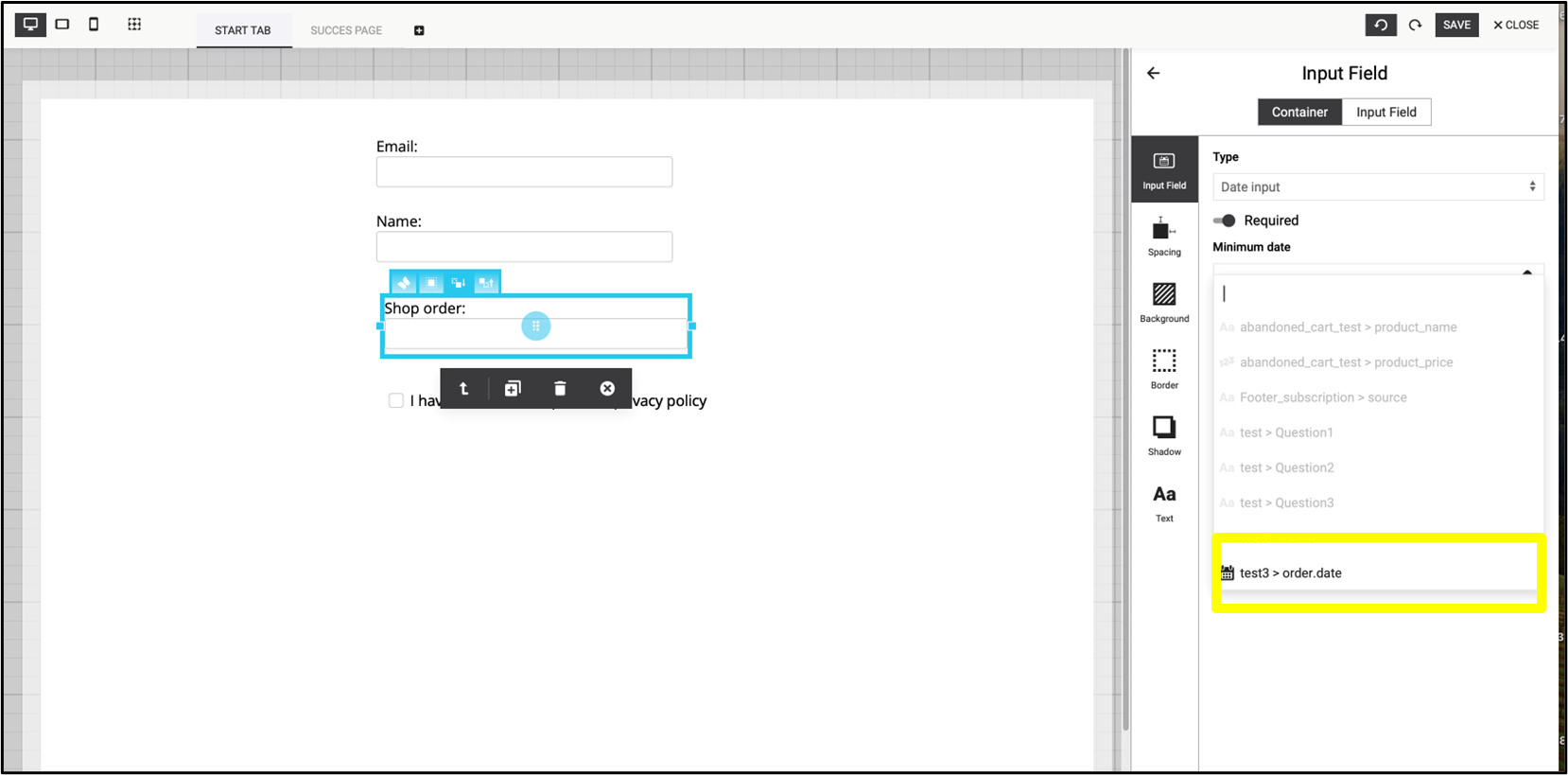Select parent element with the up-arrow icon
Screen dimensions: 1568x775
(463, 388)
